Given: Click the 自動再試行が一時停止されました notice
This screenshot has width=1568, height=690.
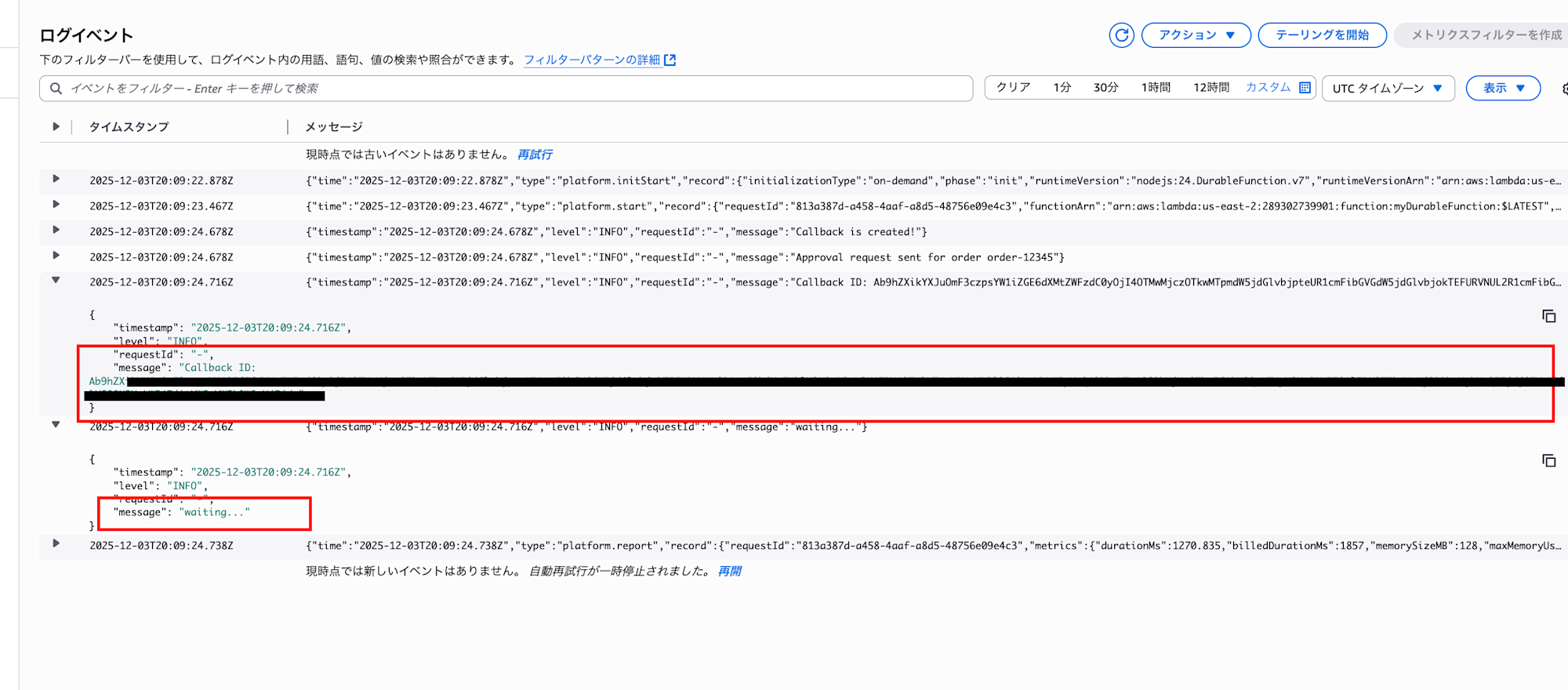Looking at the screenshot, I should pyautogui.click(x=619, y=571).
